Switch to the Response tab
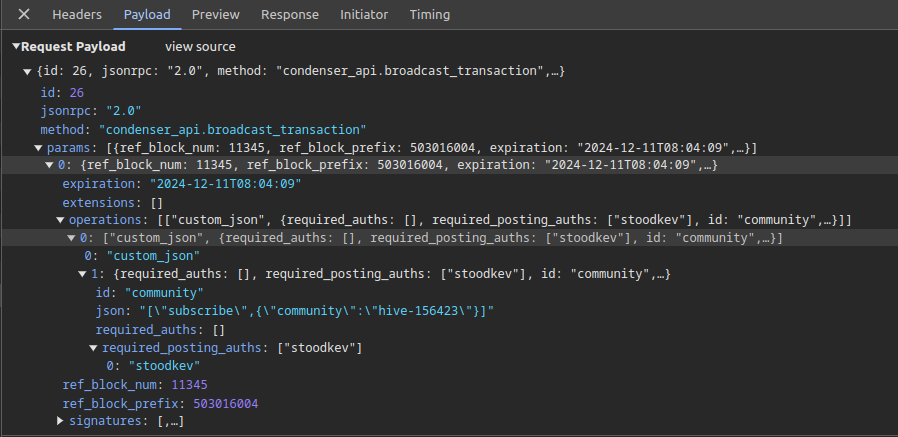The width and height of the screenshot is (898, 437). click(289, 15)
